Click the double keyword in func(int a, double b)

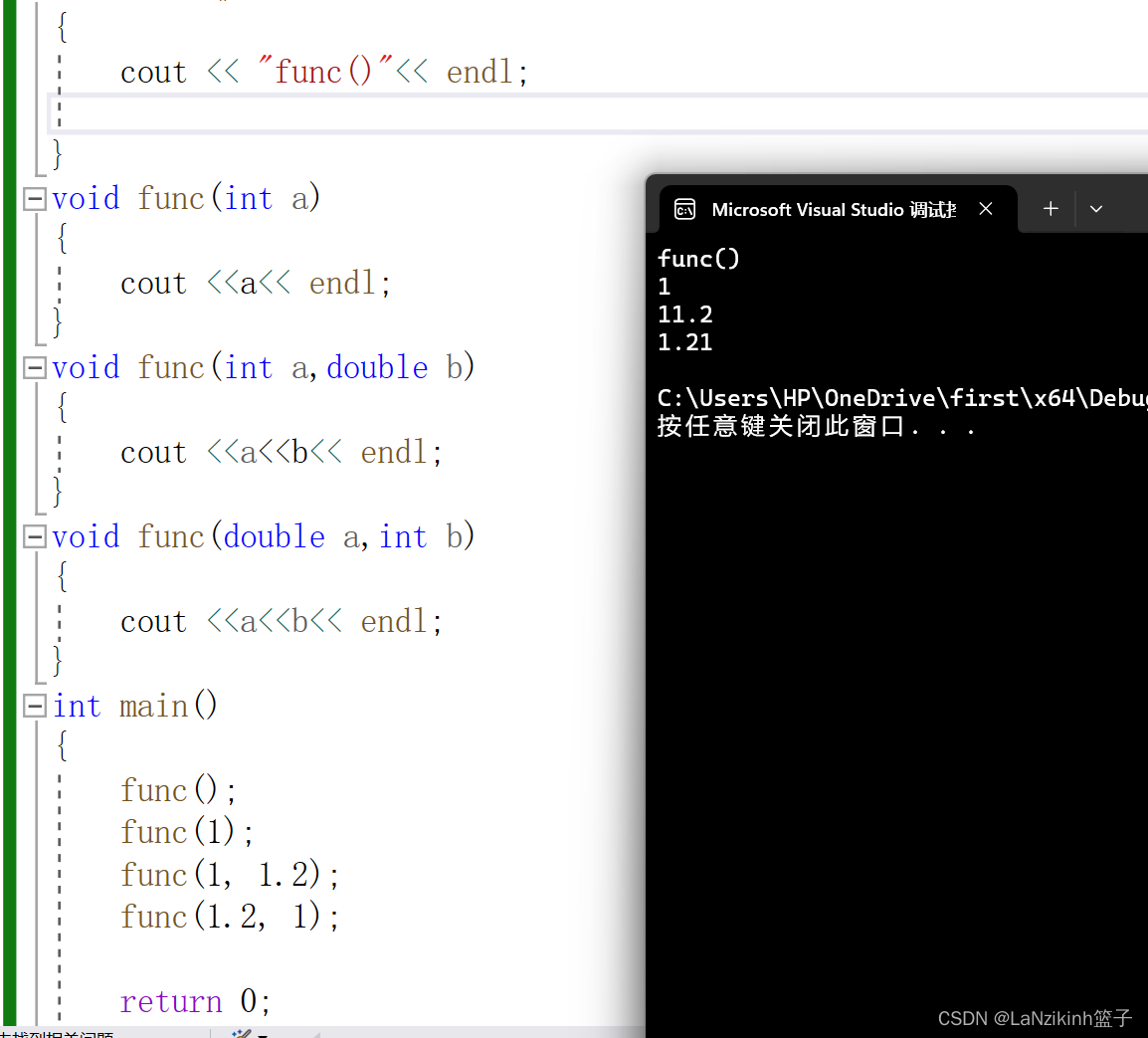[377, 368]
